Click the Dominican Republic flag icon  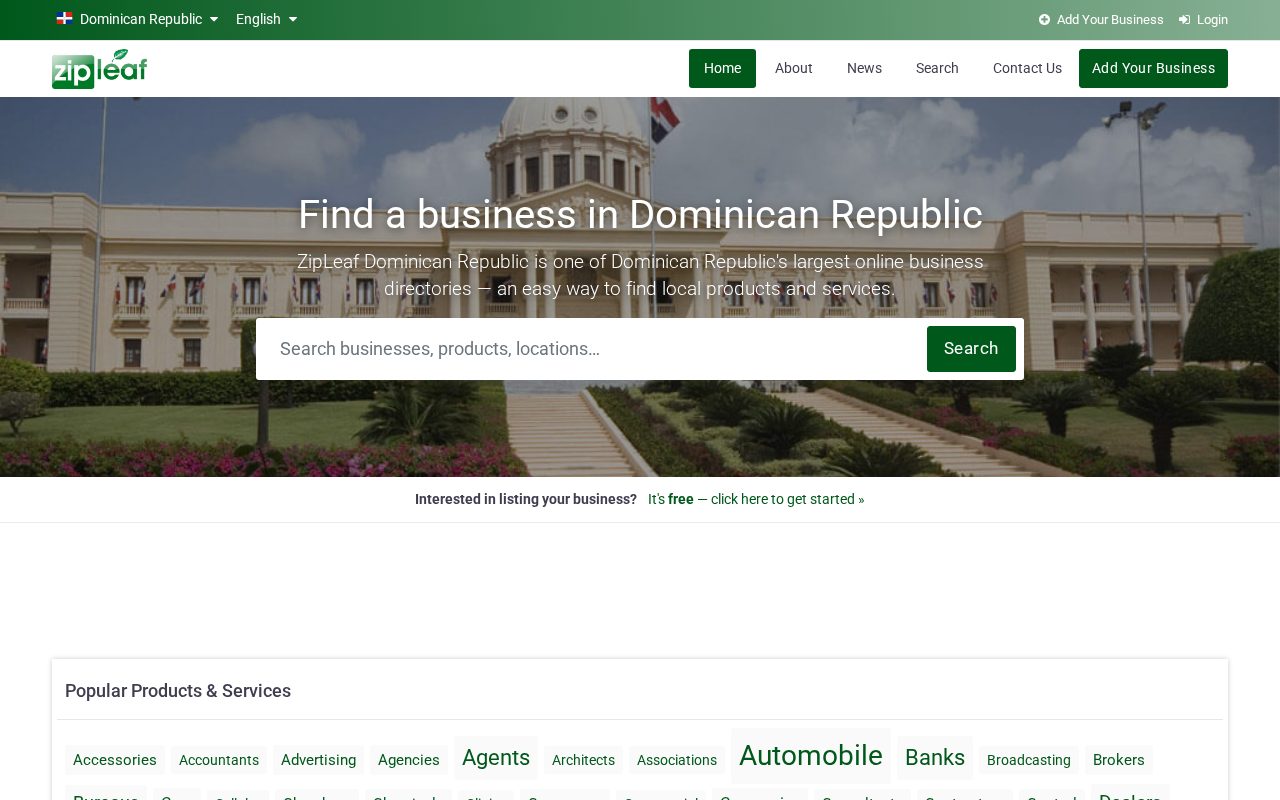pyautogui.click(x=64, y=19)
